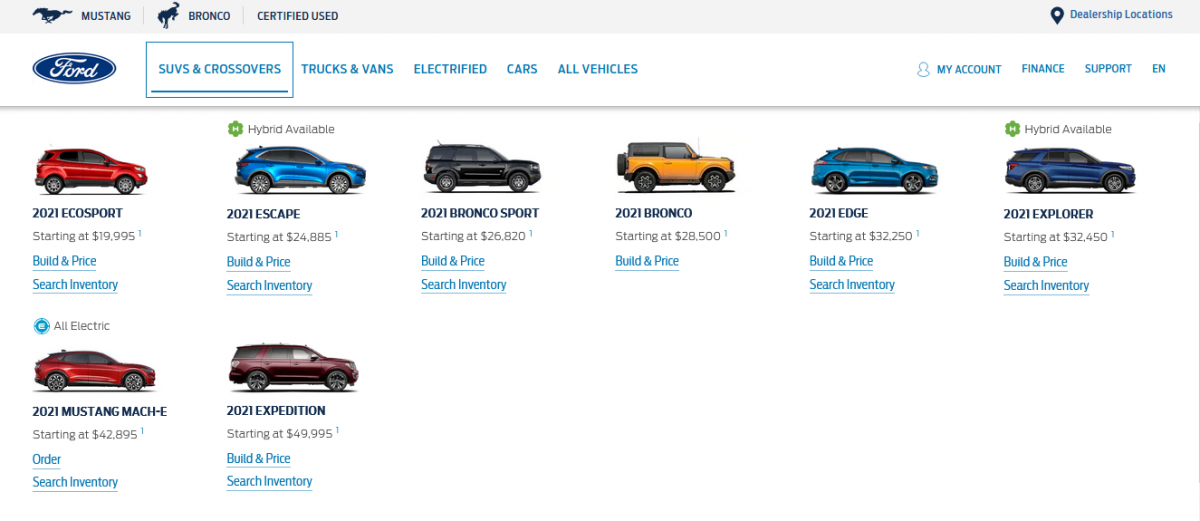This screenshot has height=521, width=1200.
Task: Click the Dealership Locations pin icon
Action: [x=1056, y=15]
